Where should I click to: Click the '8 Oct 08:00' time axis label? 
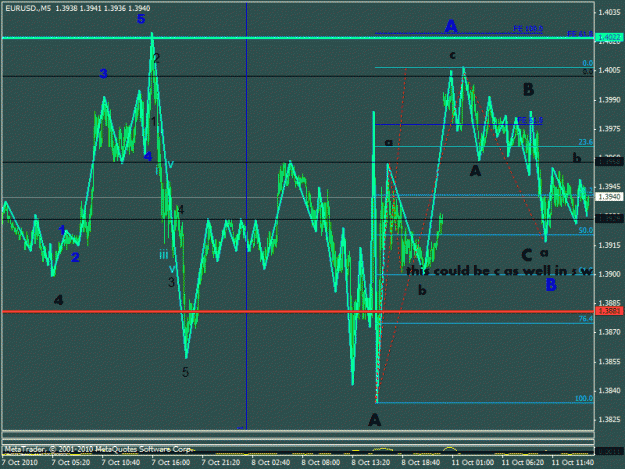click(320, 462)
